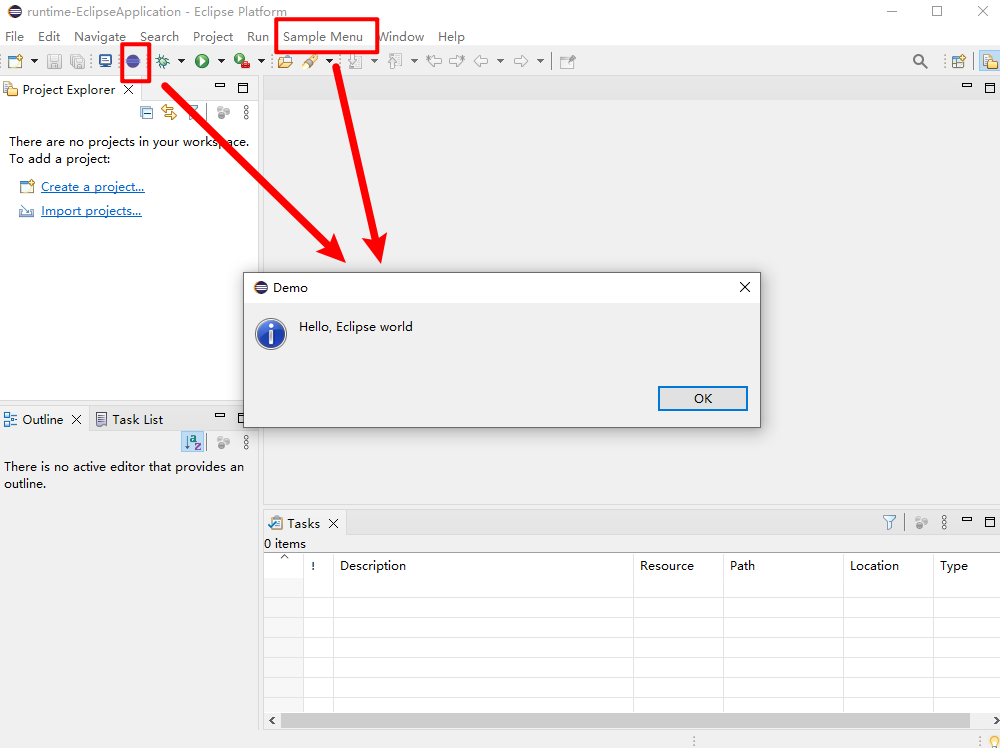Open the Create a project link
This screenshot has width=1000, height=748.
coord(92,187)
